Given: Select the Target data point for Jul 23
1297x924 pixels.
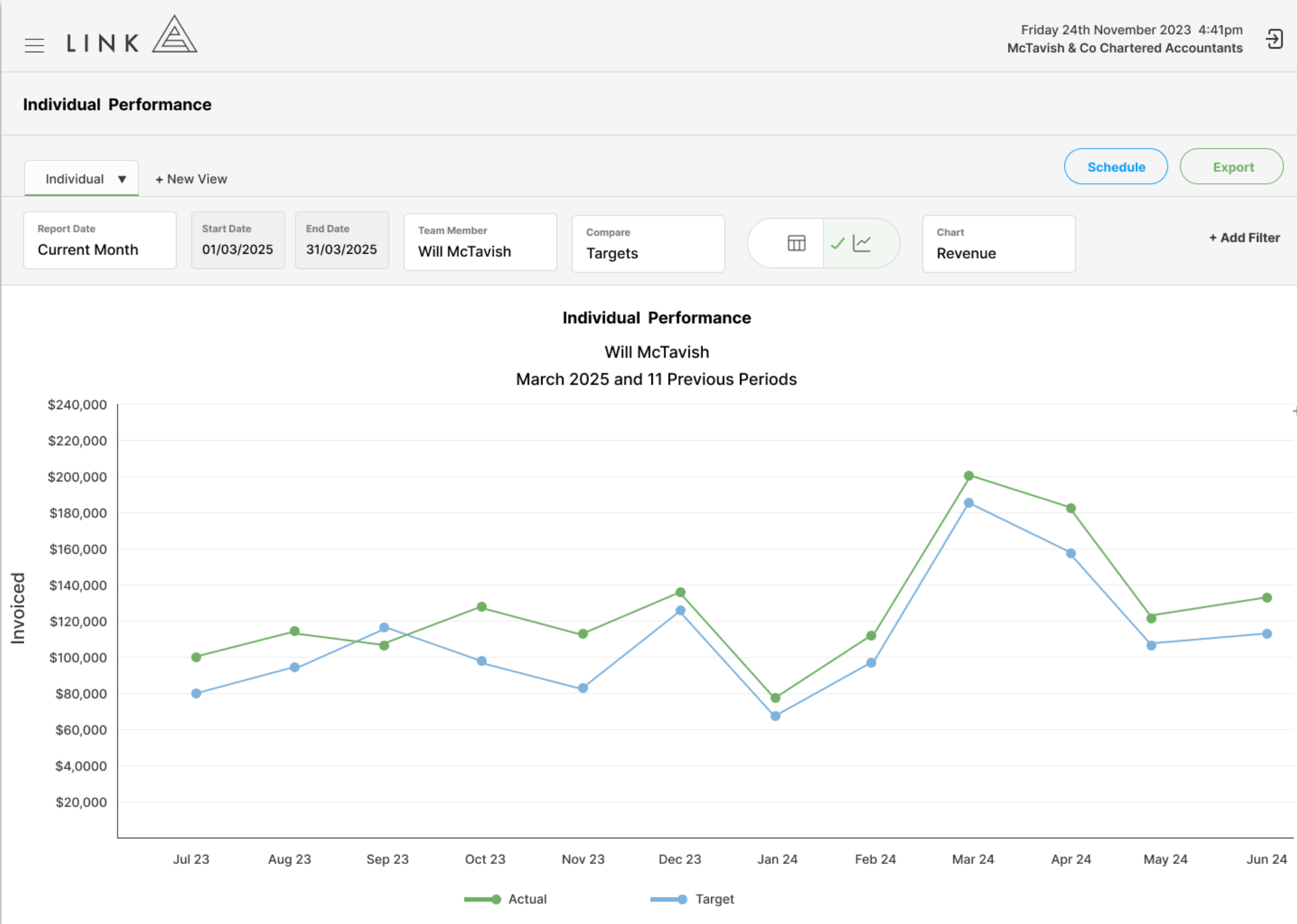Looking at the screenshot, I should pyautogui.click(x=196, y=693).
